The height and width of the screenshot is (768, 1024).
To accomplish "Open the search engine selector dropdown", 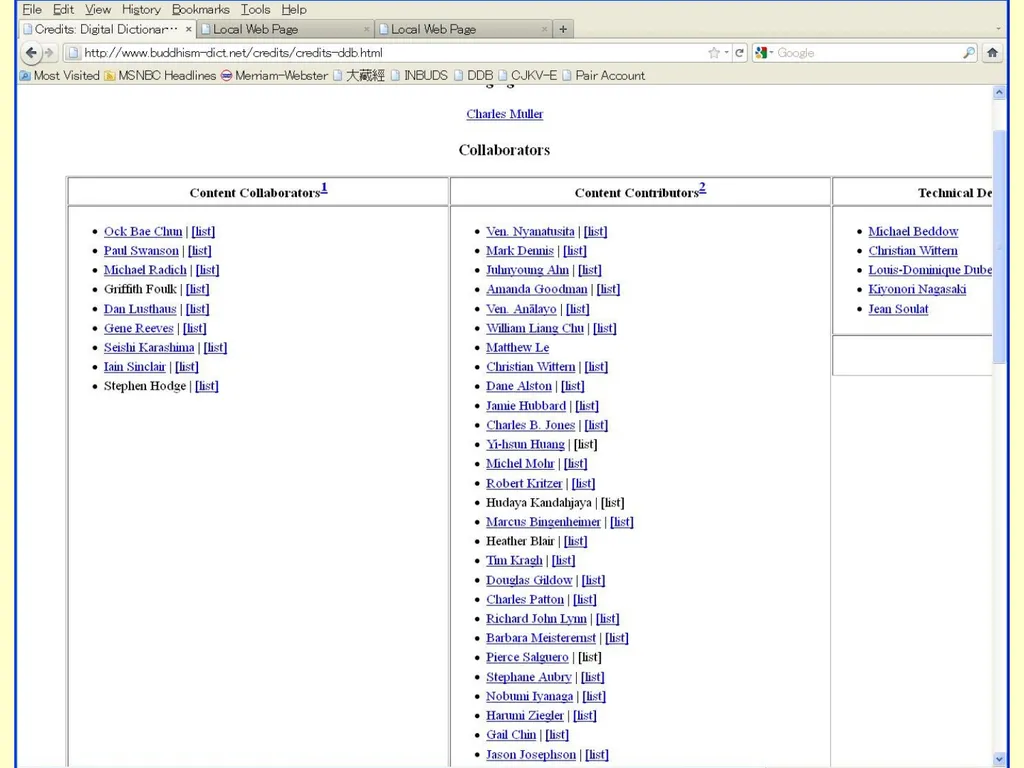I will click(x=763, y=53).
